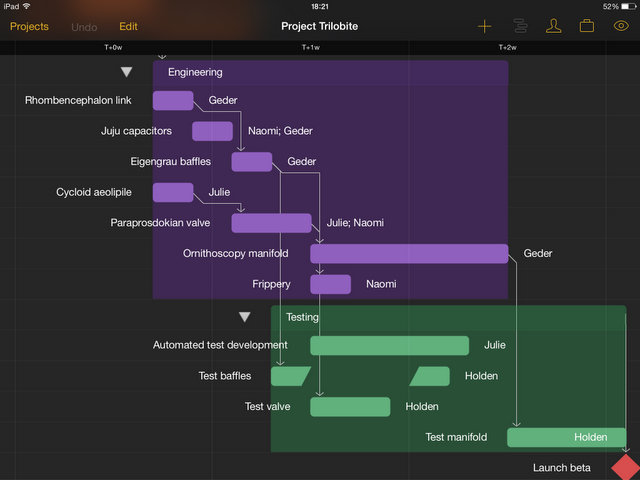This screenshot has width=640, height=480.
Task: Click the T+1w timeline header marker
Action: 311,47
